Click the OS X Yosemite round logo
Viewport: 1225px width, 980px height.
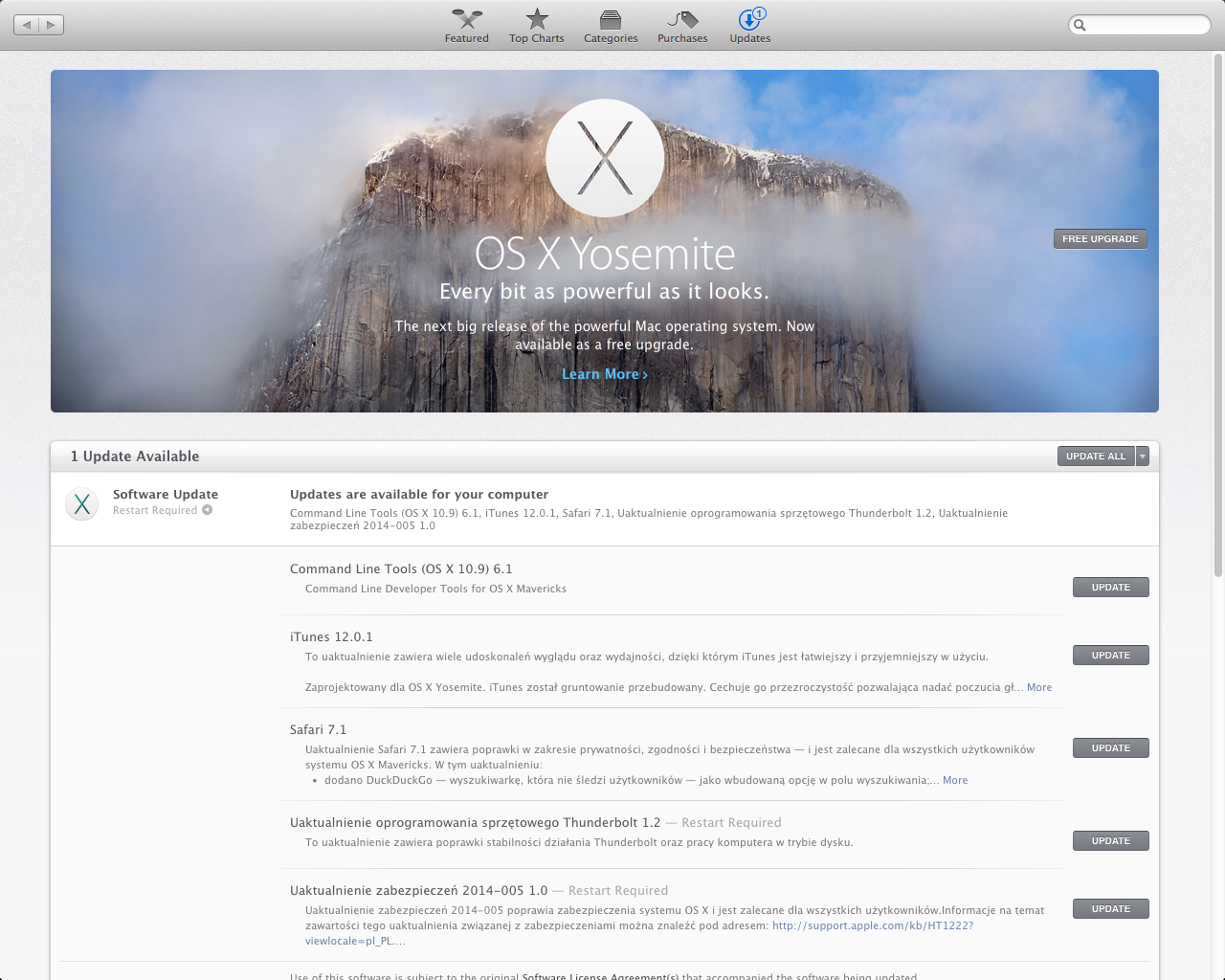[605, 158]
